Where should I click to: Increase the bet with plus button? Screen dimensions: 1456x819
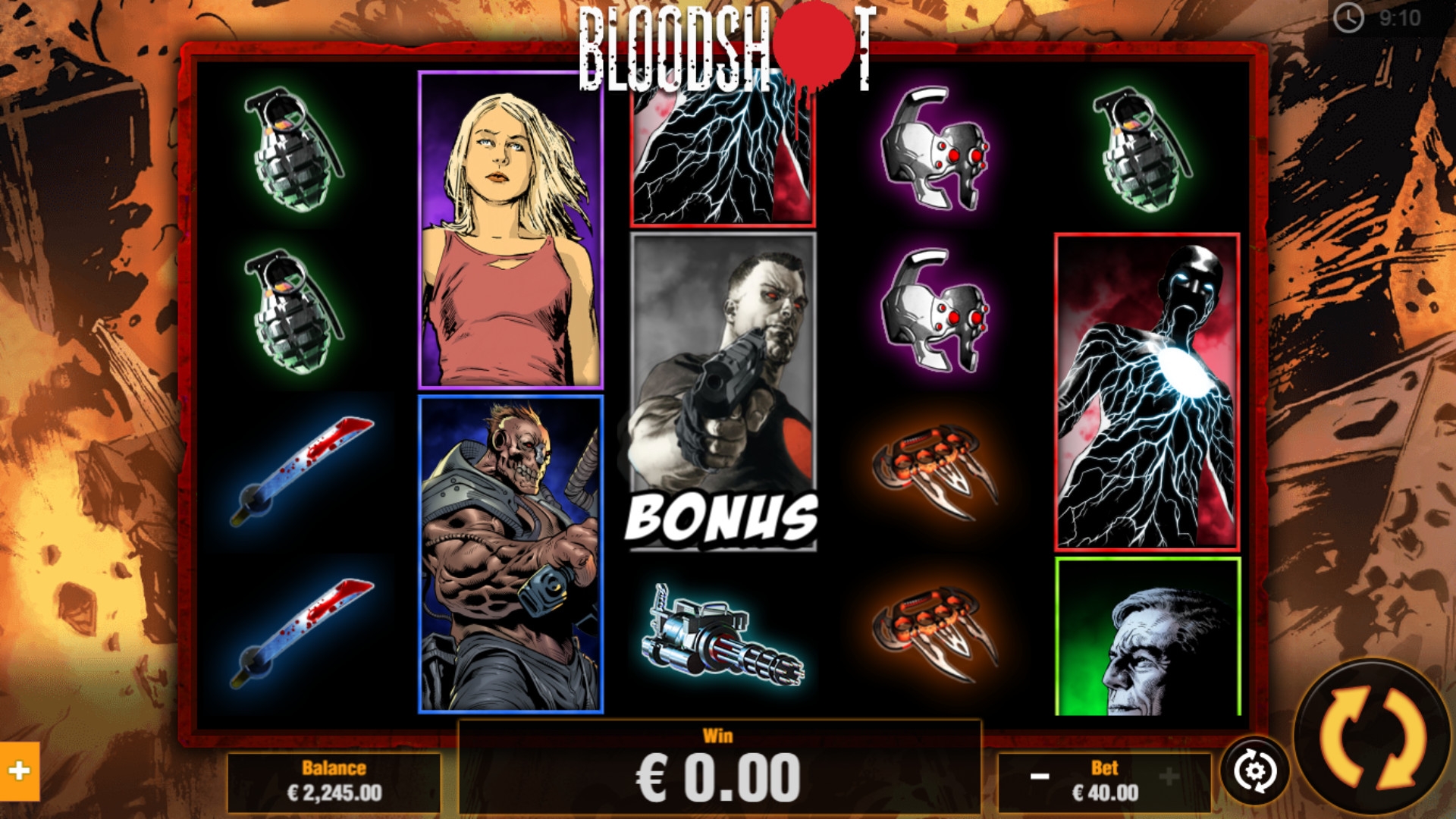1169,776
